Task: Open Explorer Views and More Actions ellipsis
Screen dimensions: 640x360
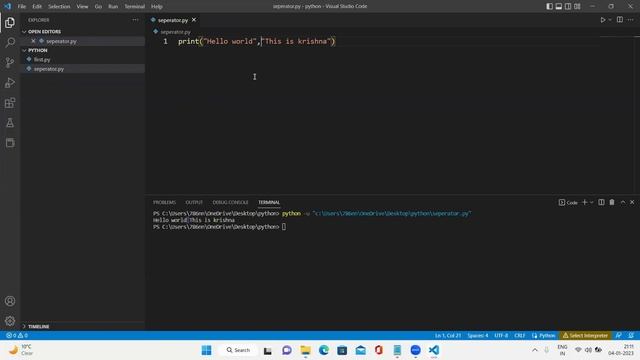Action: 135,20
